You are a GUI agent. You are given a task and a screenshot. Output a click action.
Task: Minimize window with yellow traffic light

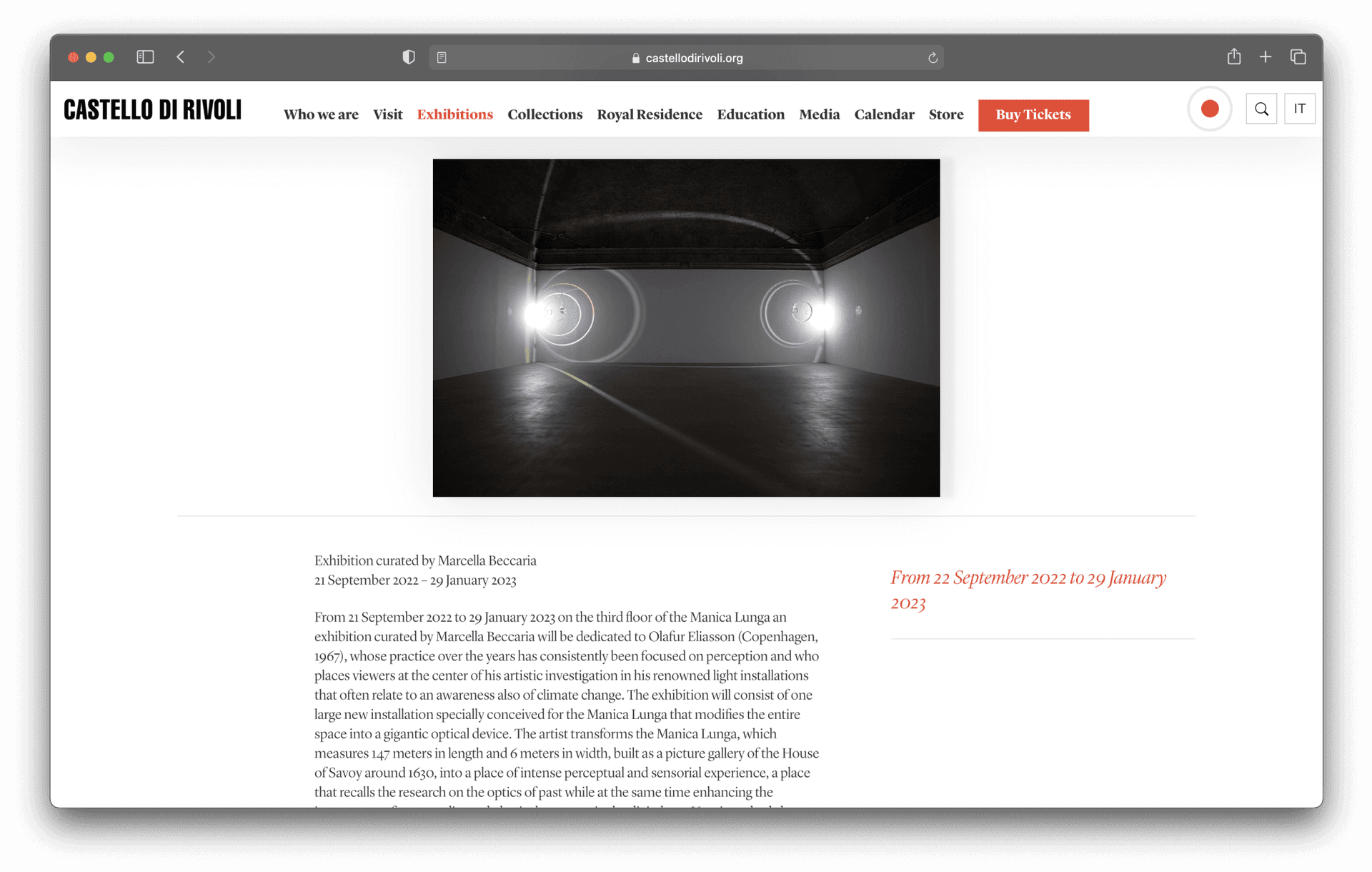[91, 57]
